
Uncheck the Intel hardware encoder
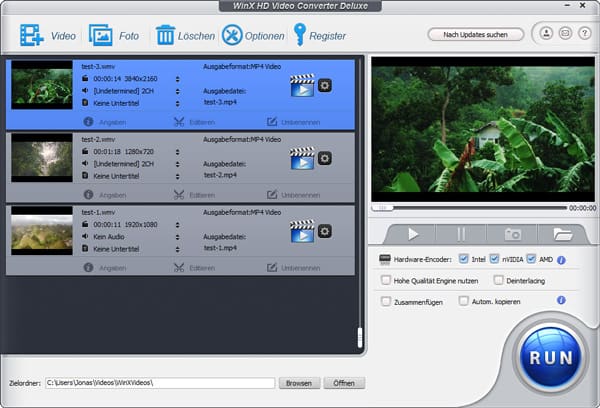click(x=463, y=259)
